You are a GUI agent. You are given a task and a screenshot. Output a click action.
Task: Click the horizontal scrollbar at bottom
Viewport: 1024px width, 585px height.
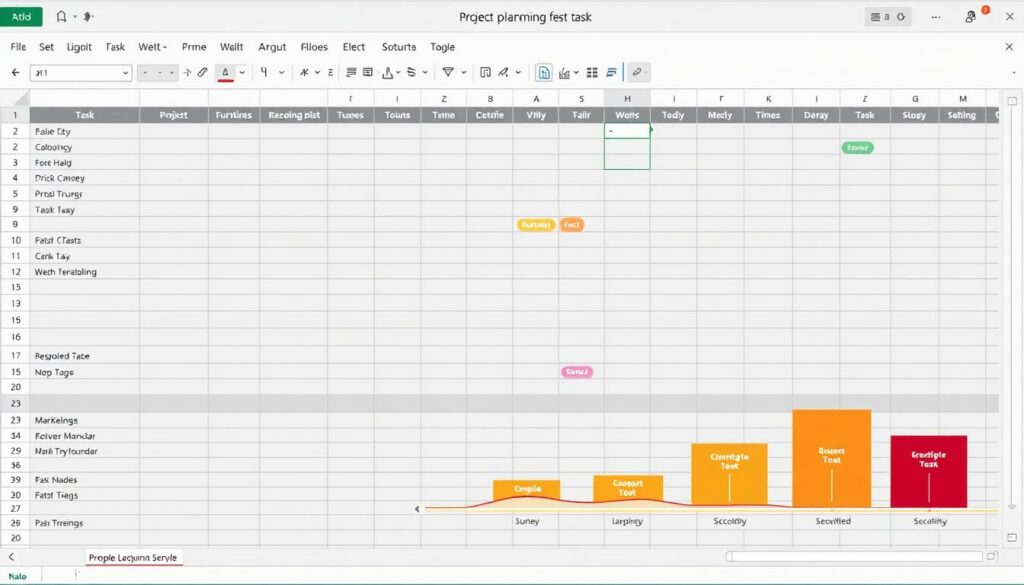click(854, 556)
